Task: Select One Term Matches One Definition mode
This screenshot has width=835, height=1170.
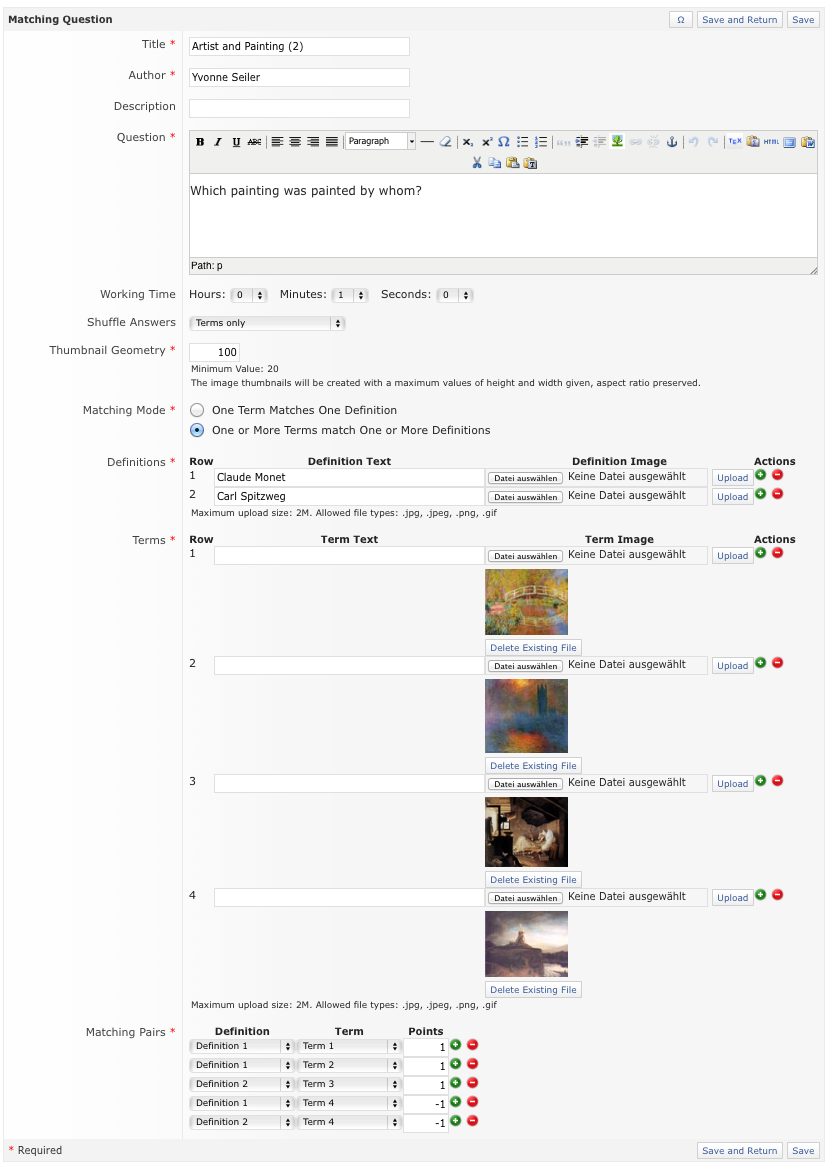Action: point(197,410)
